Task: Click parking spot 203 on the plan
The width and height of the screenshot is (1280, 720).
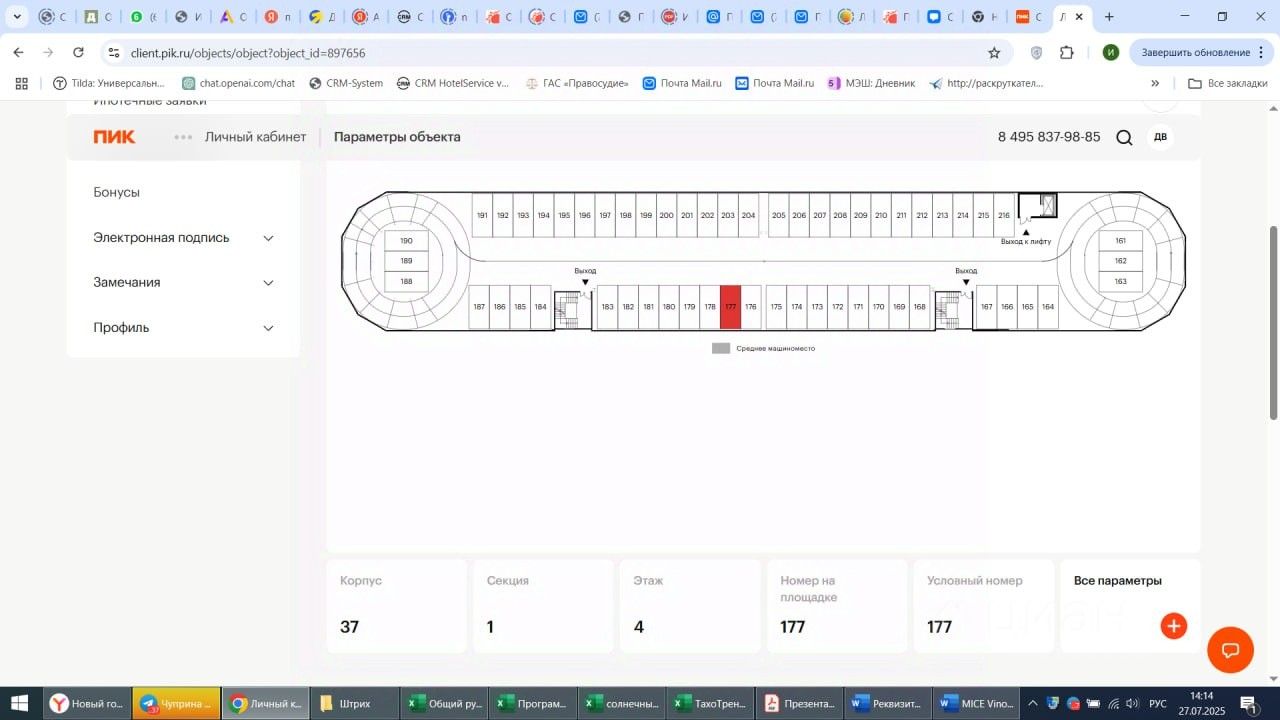Action: [727, 215]
